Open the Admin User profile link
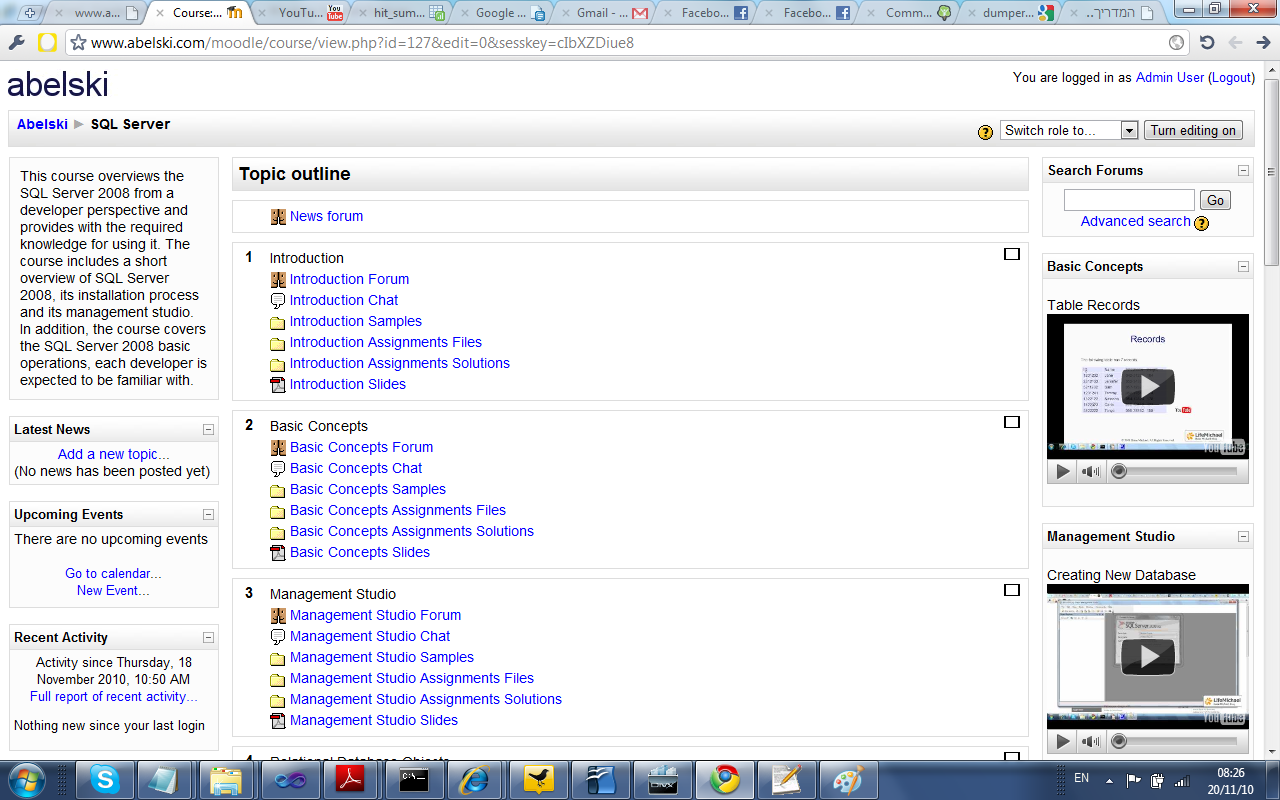Viewport: 1280px width, 800px height. (x=1170, y=77)
